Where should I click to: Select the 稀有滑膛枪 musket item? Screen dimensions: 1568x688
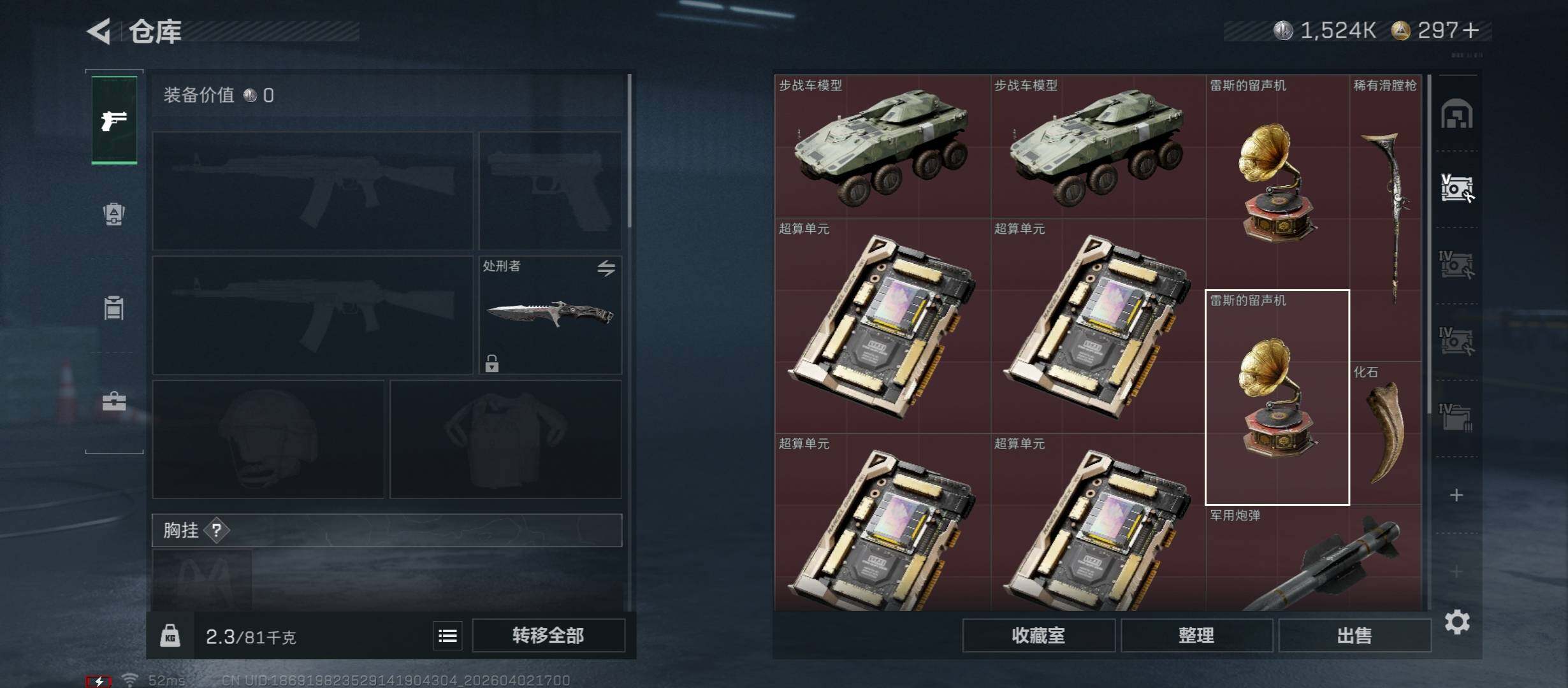click(1386, 218)
